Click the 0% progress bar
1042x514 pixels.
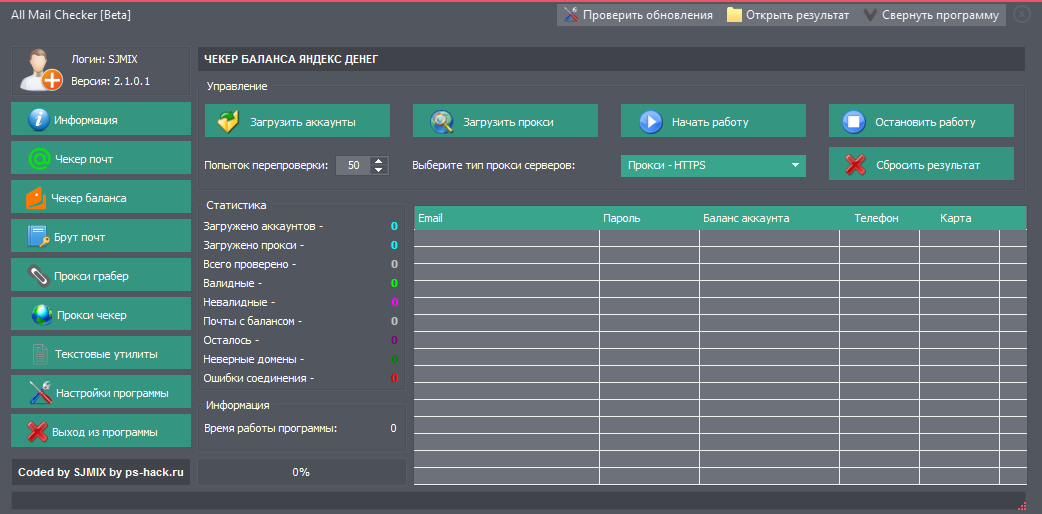[x=301, y=472]
